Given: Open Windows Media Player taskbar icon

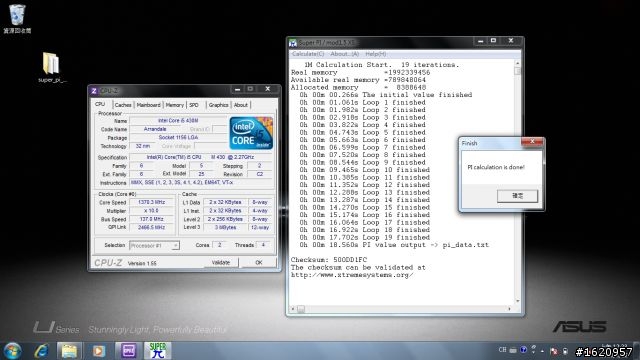Looking at the screenshot, I should [x=99, y=351].
